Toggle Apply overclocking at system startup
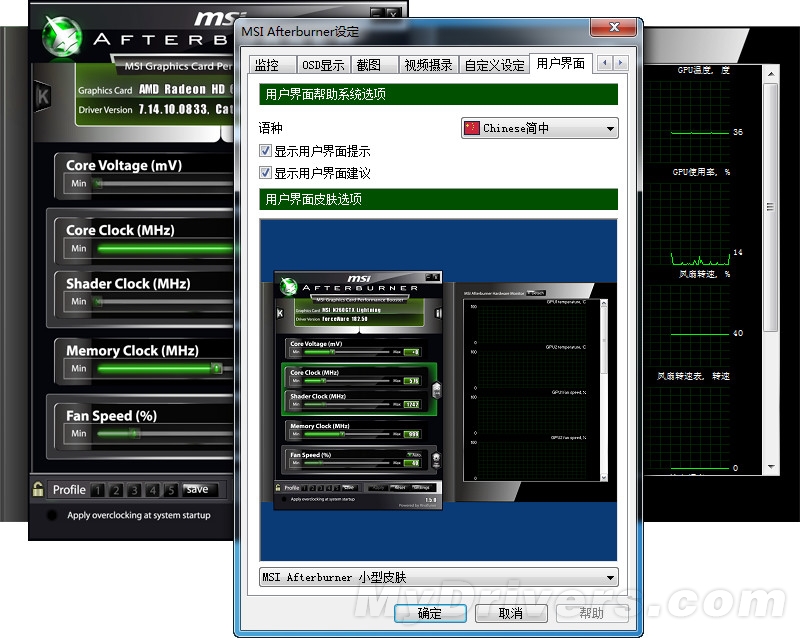The width and height of the screenshot is (800, 638). coord(52,514)
